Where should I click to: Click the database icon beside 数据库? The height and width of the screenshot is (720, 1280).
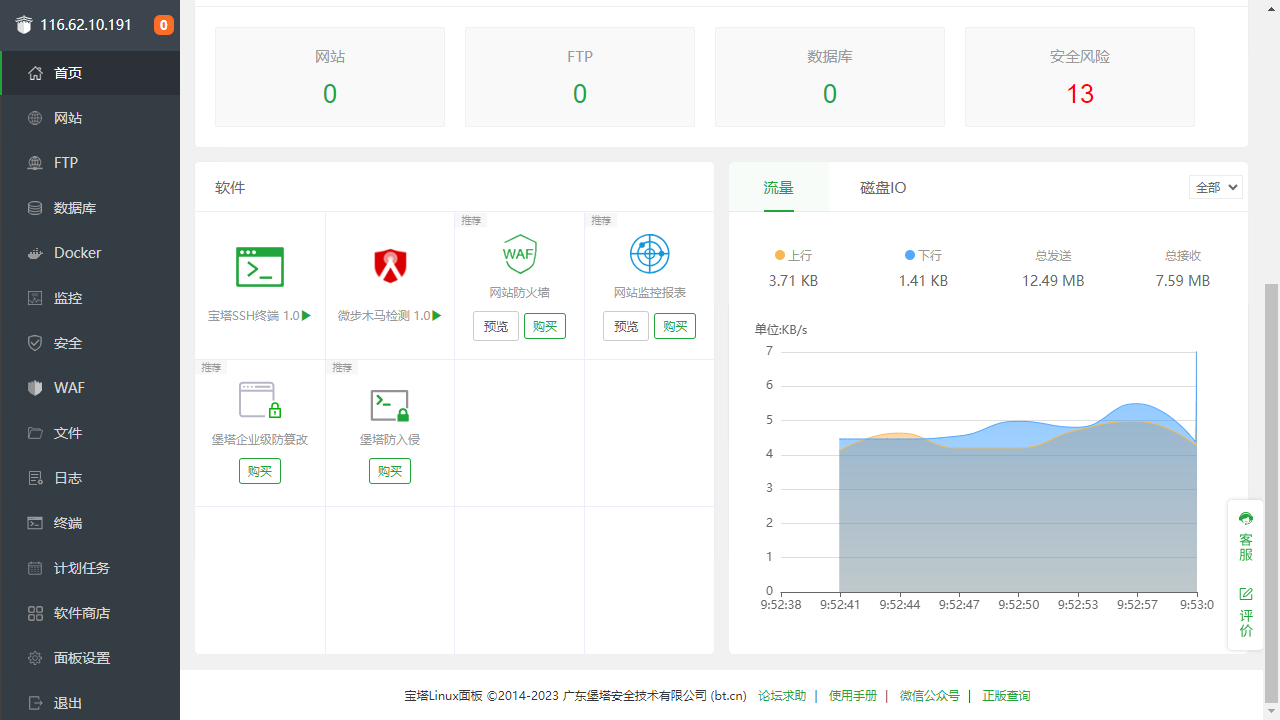click(x=35, y=208)
